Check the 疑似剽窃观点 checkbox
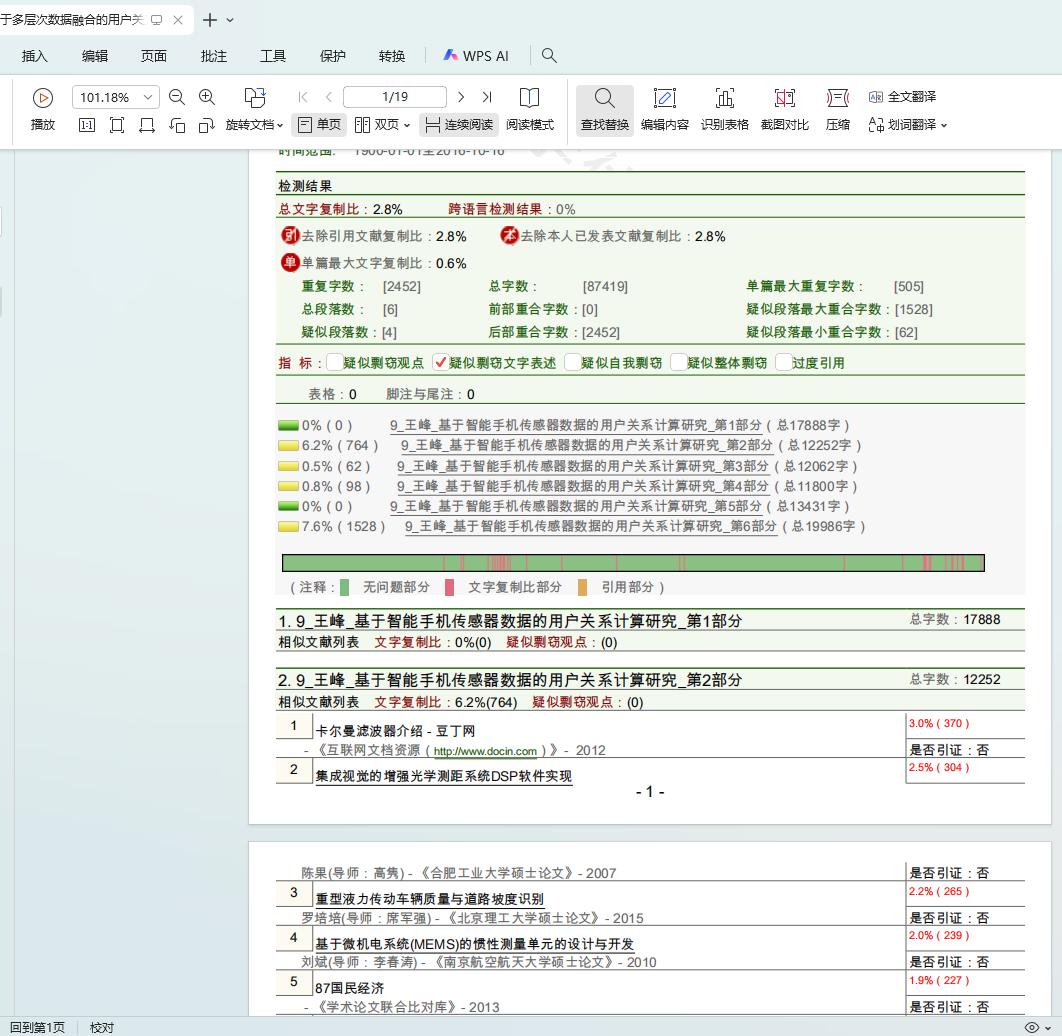Image resolution: width=1062 pixels, height=1036 pixels. coord(334,362)
